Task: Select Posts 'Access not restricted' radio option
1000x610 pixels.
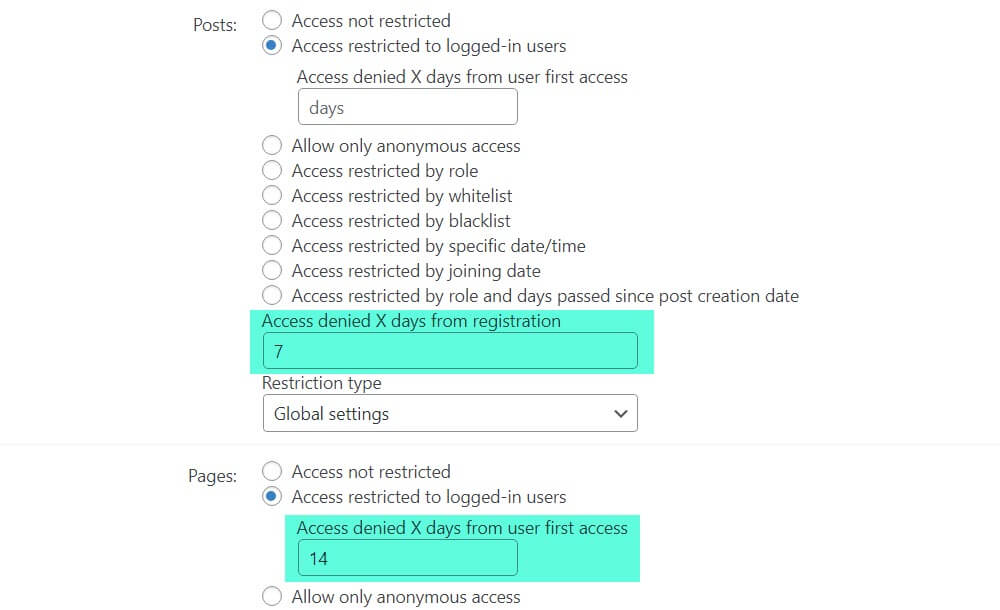Action: tap(272, 20)
